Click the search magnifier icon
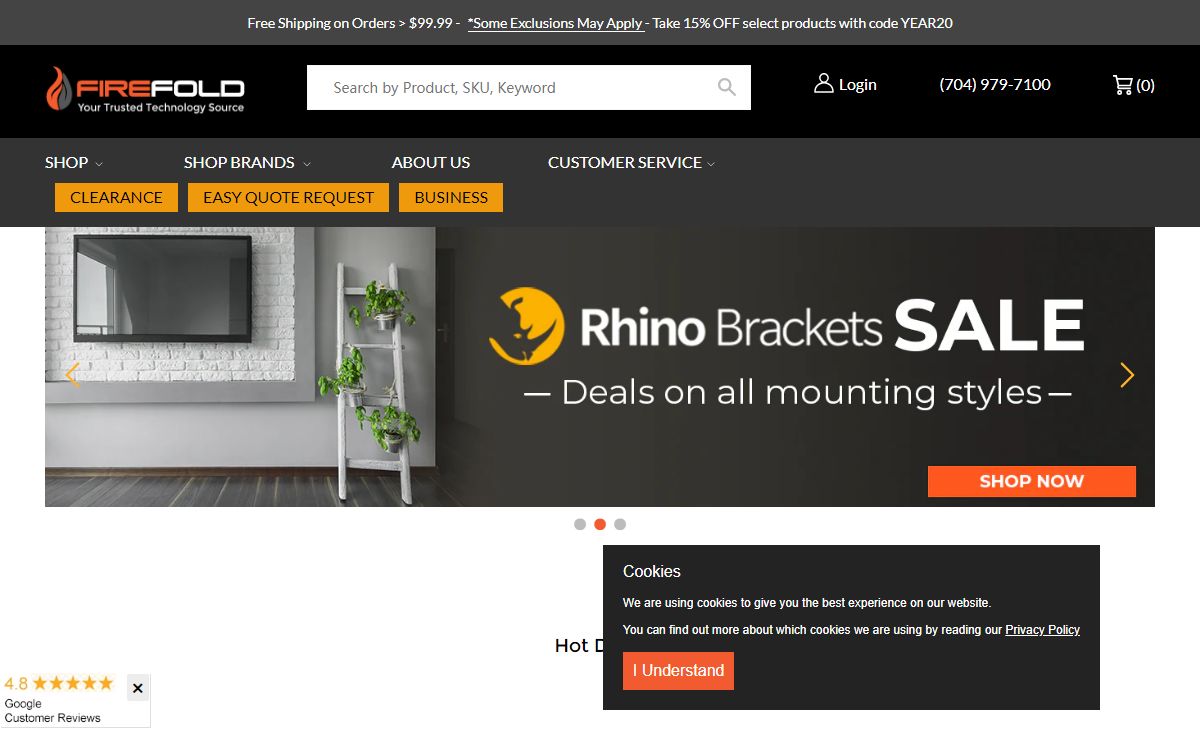The height and width of the screenshot is (740, 1200). (x=727, y=87)
